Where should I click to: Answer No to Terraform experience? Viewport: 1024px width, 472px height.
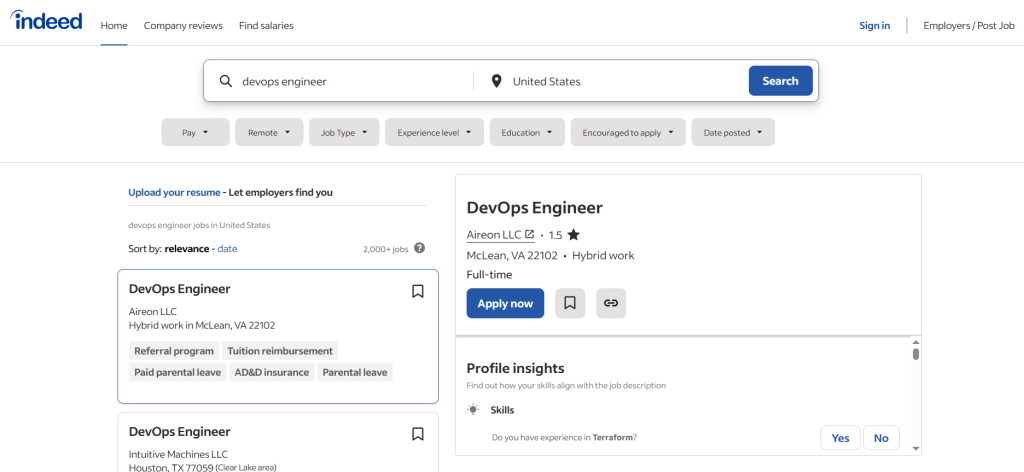click(881, 437)
